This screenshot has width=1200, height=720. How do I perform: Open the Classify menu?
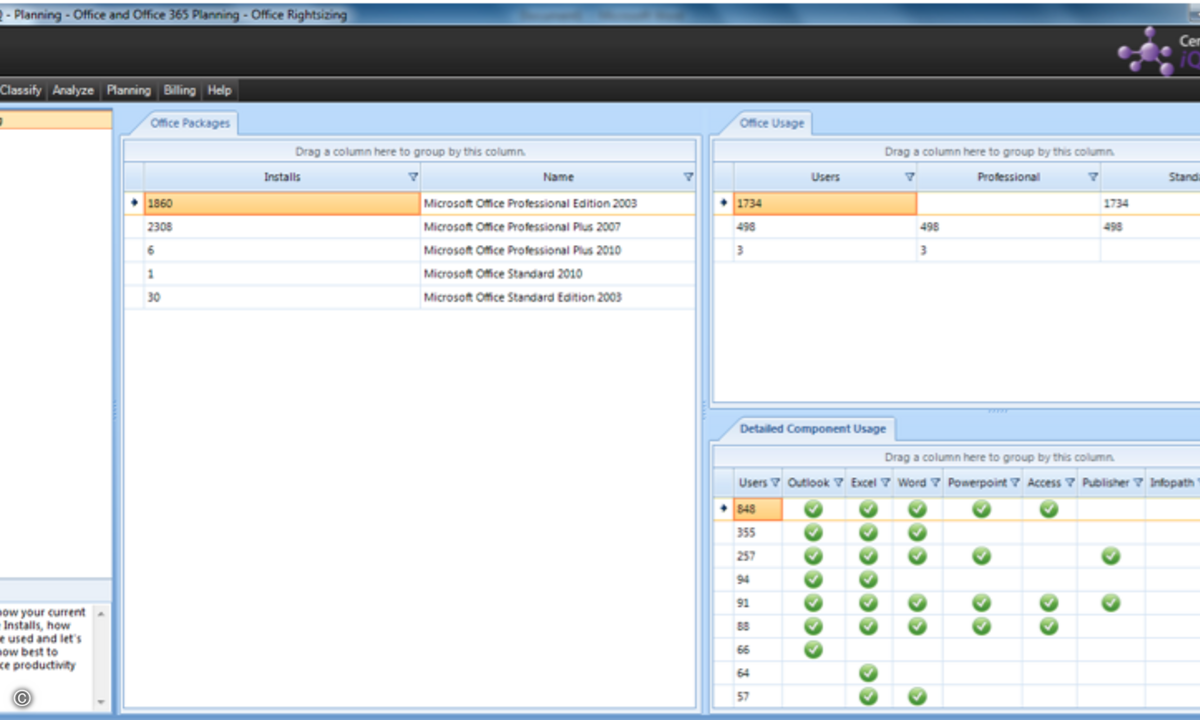tap(20, 90)
